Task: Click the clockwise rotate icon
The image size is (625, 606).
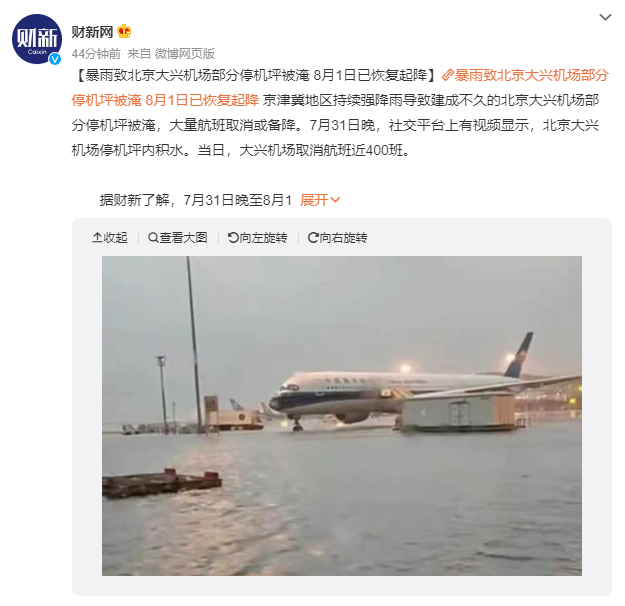Action: click(x=313, y=238)
